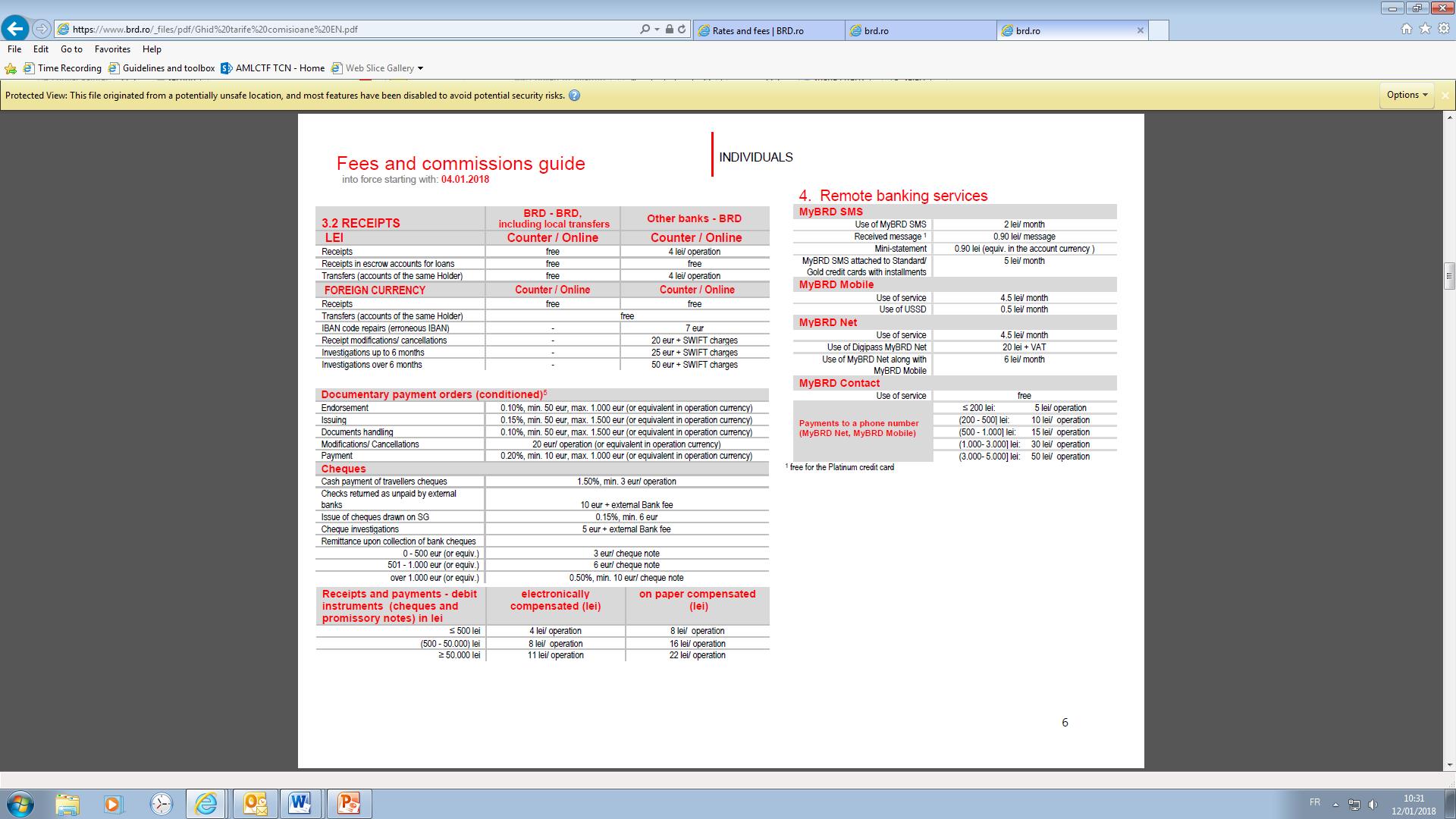Open the Favorites menu
This screenshot has height=819, width=1456.
(112, 49)
